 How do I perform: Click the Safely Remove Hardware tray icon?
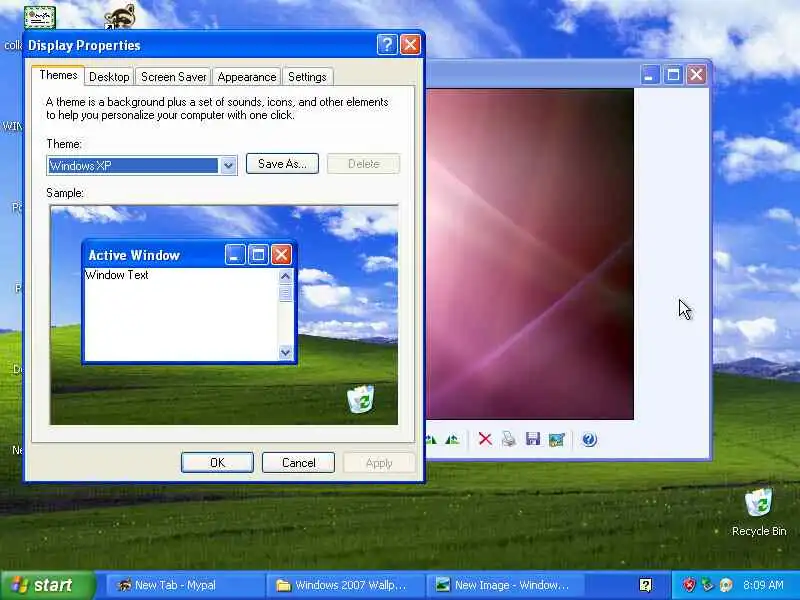point(707,585)
